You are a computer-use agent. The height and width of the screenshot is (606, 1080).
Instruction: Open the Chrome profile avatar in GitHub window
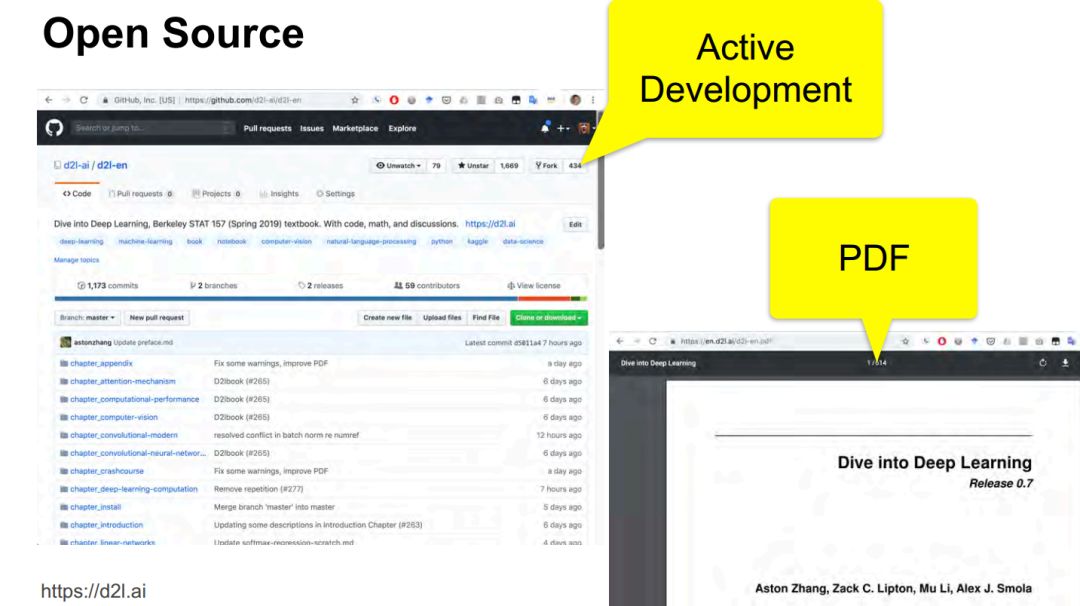click(575, 100)
